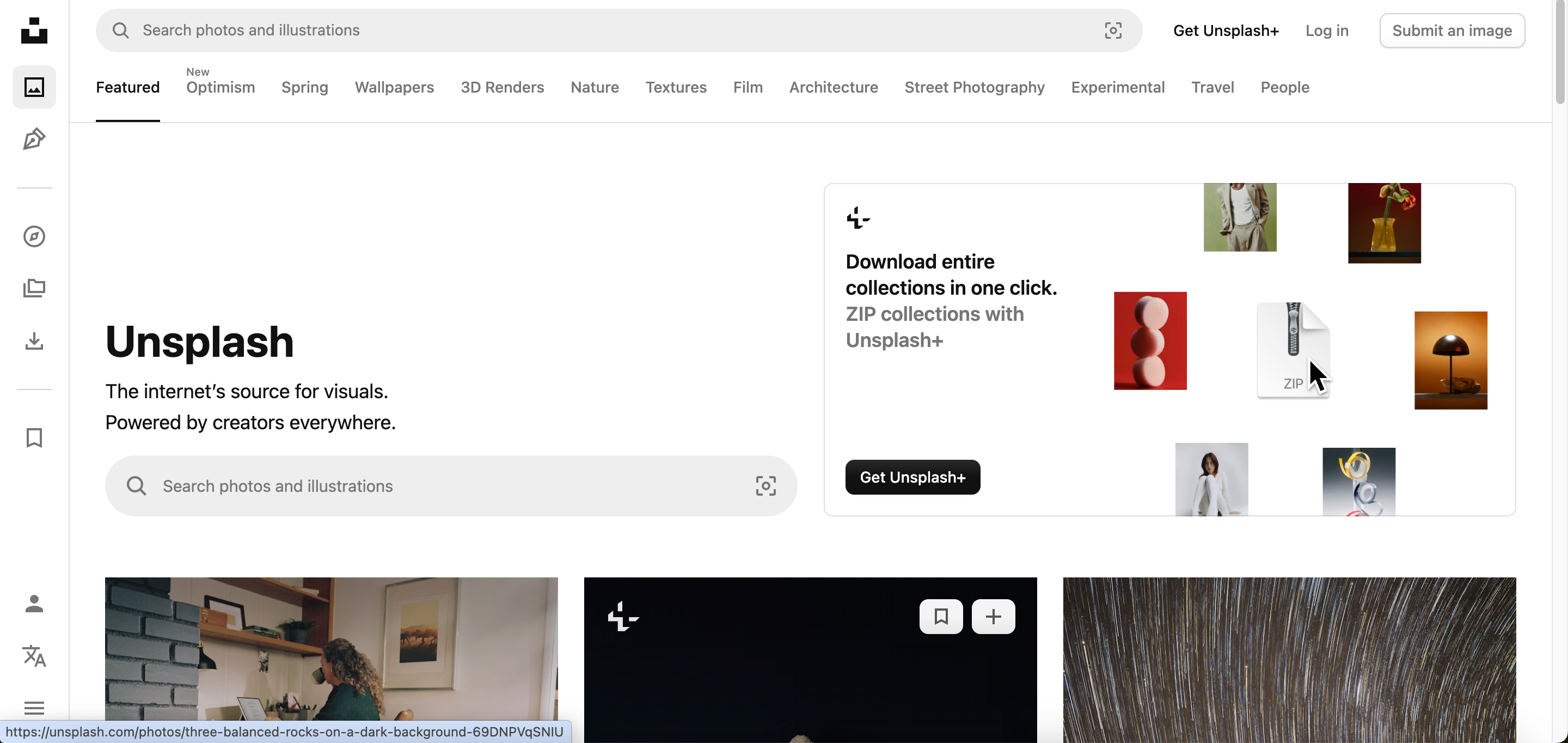Viewport: 1568px width, 743px height.
Task: Bookmark the dark background photo
Action: [x=941, y=616]
